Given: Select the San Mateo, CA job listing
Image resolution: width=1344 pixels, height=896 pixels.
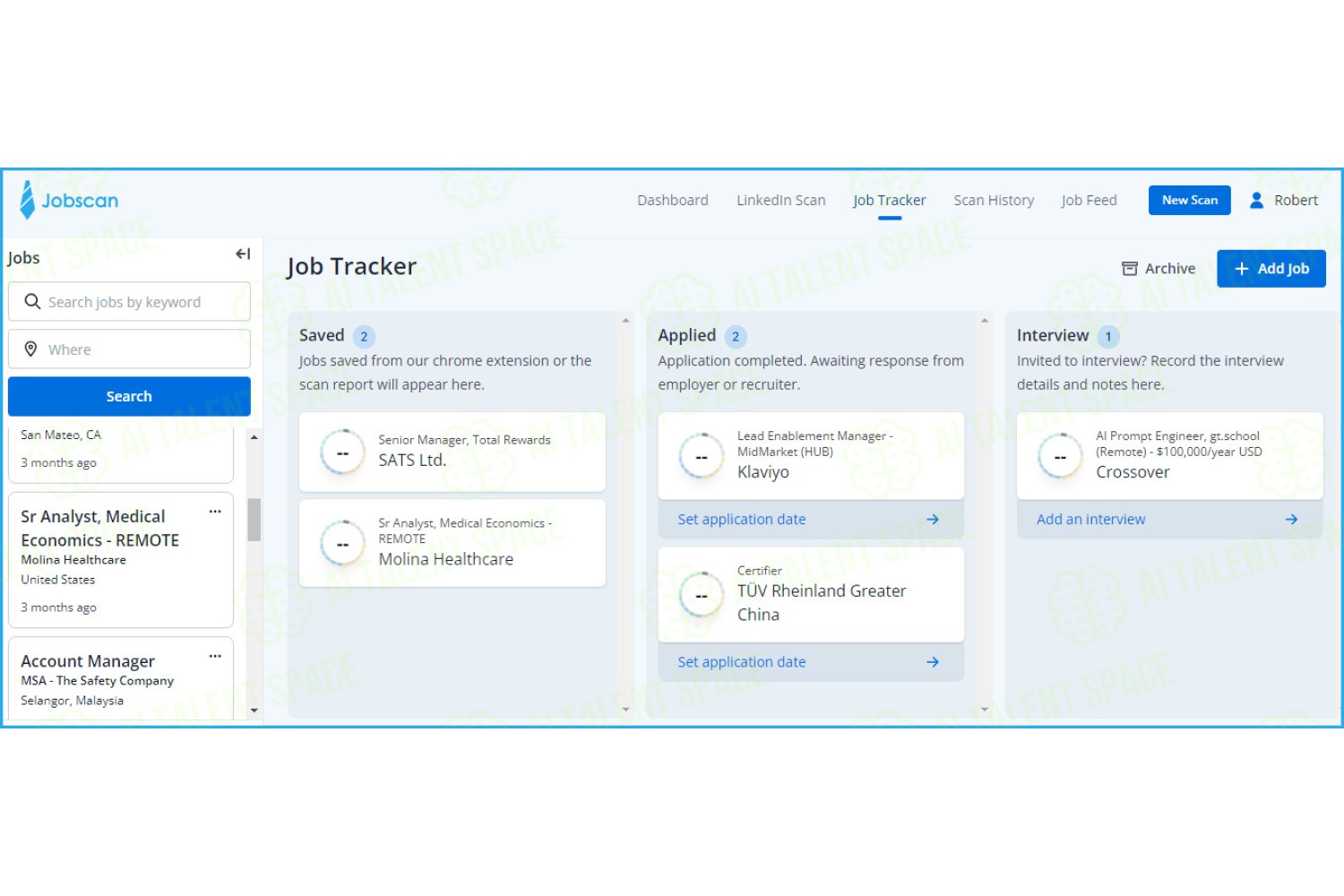Looking at the screenshot, I should (121, 455).
